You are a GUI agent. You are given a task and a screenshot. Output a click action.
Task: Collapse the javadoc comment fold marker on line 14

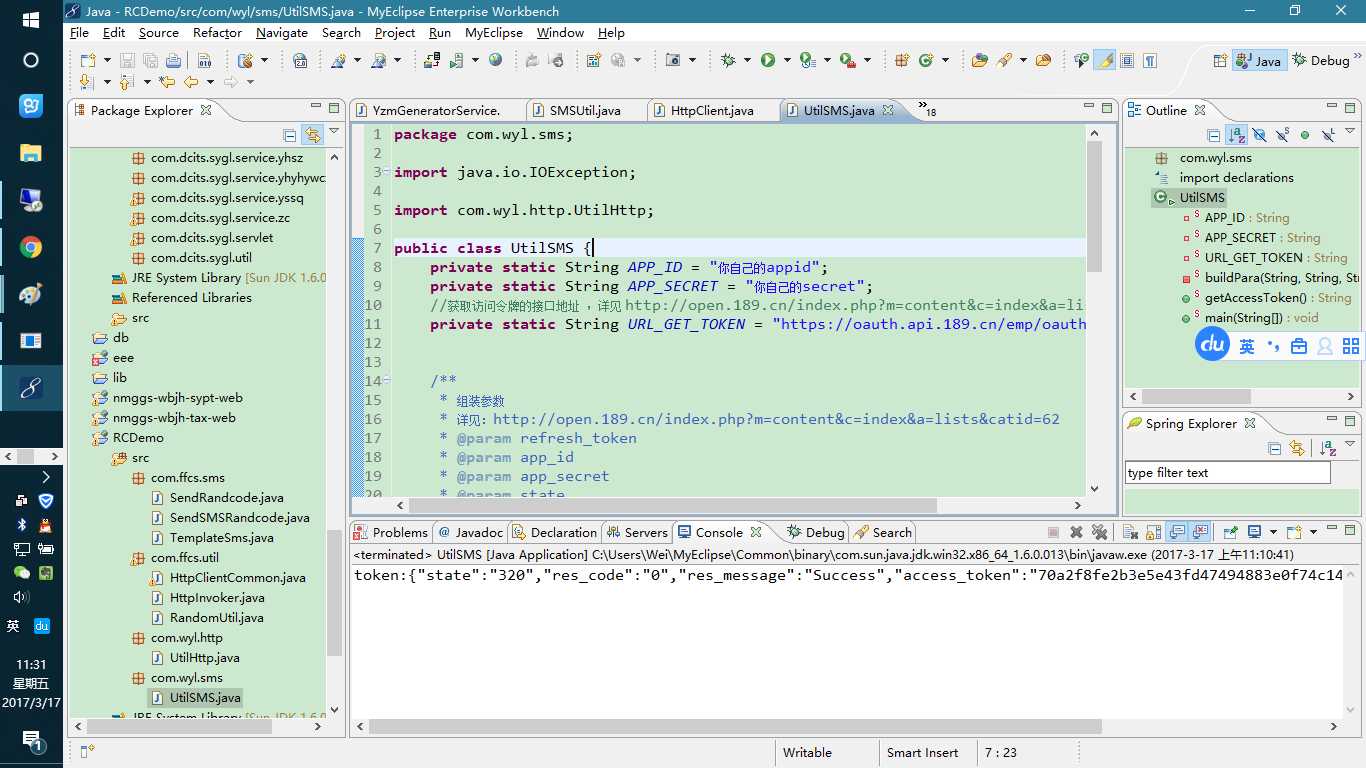tap(386, 381)
